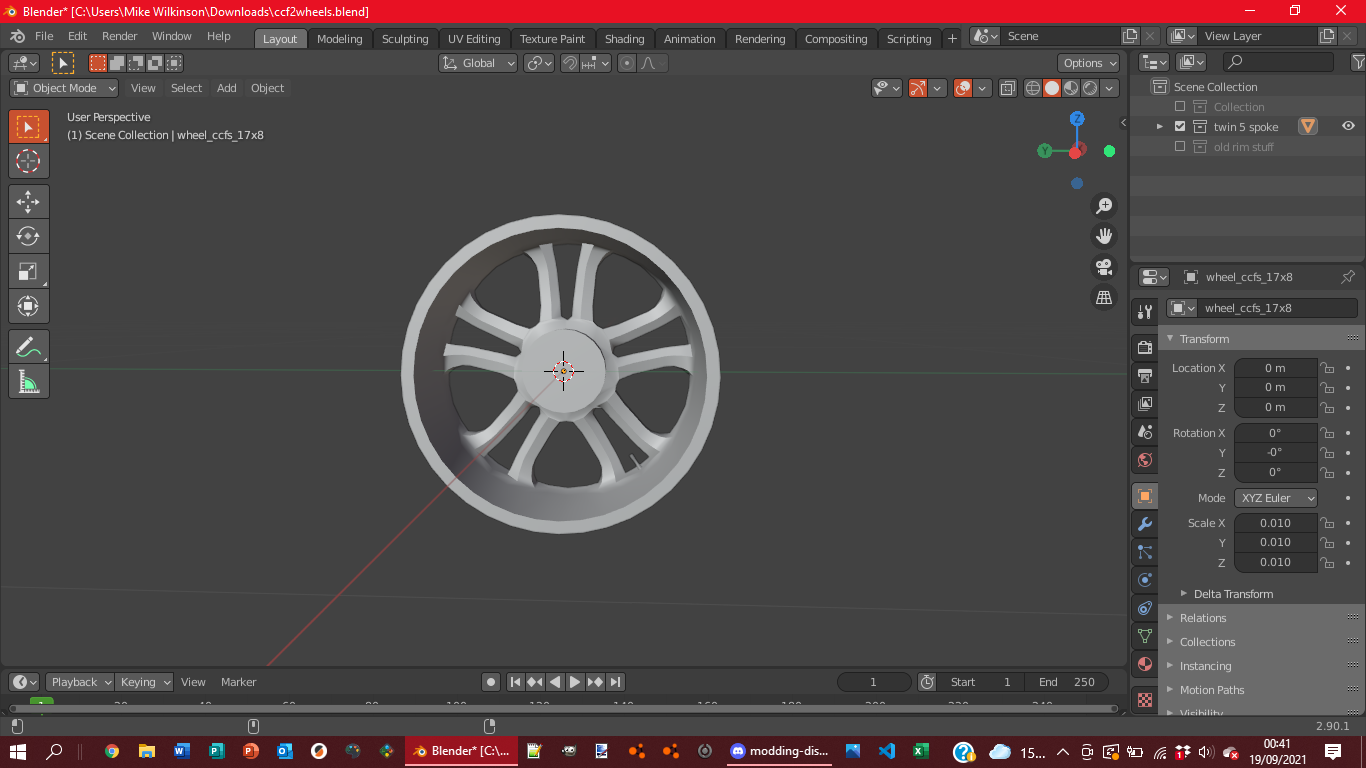The width and height of the screenshot is (1366, 768).
Task: Toggle the camera view icon in viewport
Action: (1104, 267)
